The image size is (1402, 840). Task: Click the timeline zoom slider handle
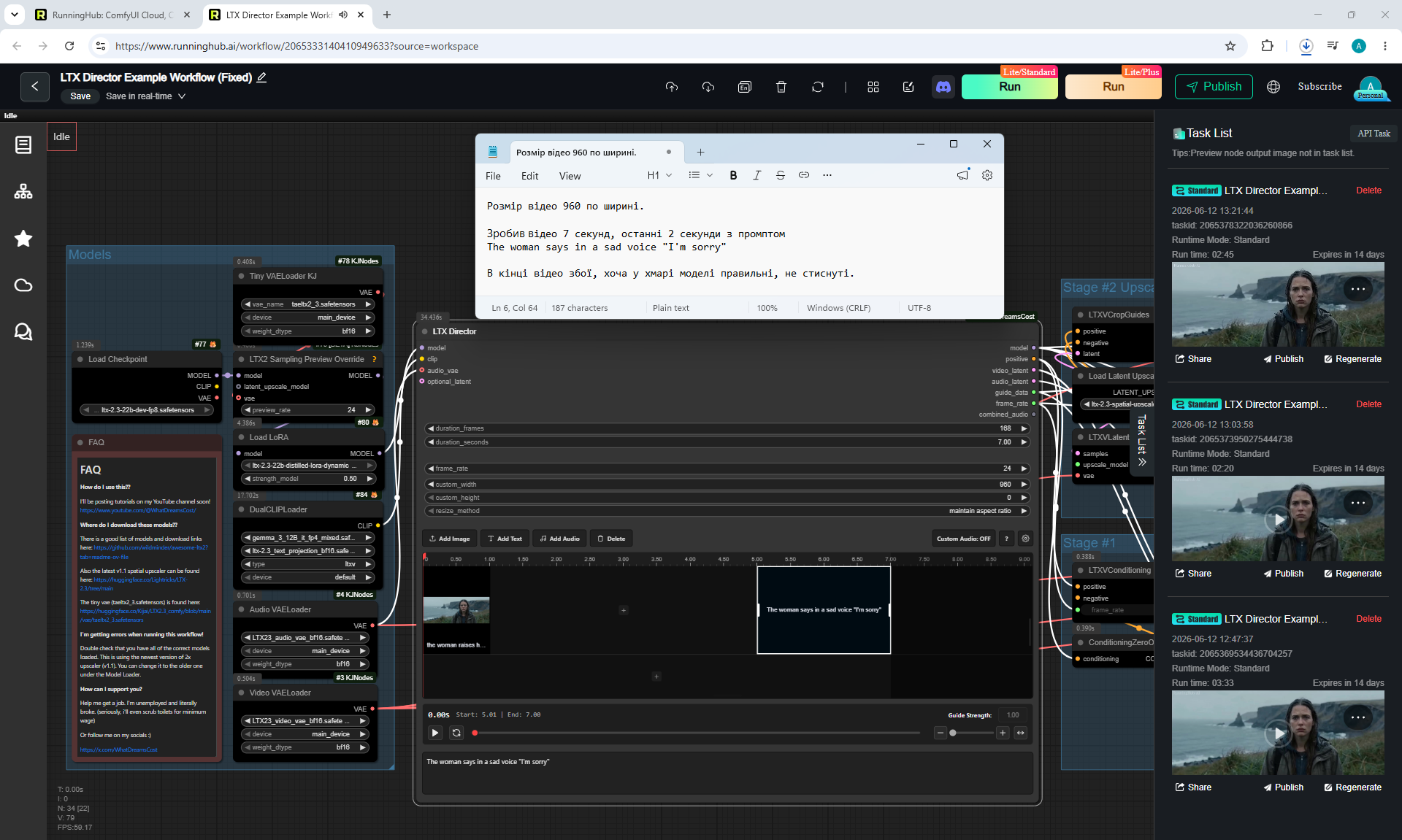(x=952, y=733)
